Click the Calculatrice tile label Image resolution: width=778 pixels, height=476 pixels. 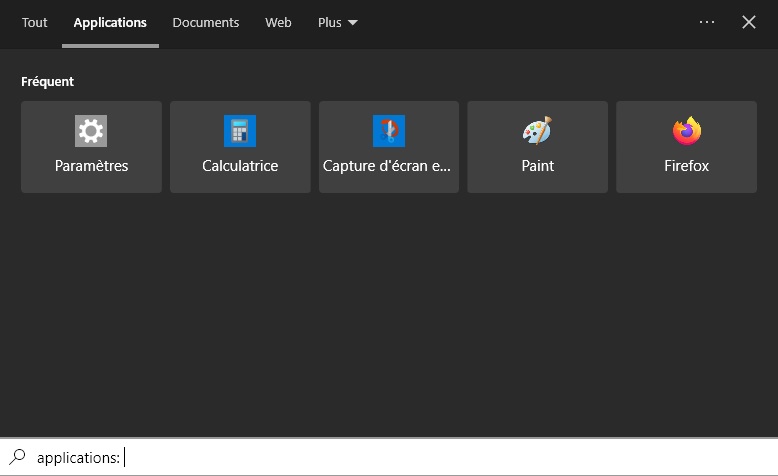point(240,166)
